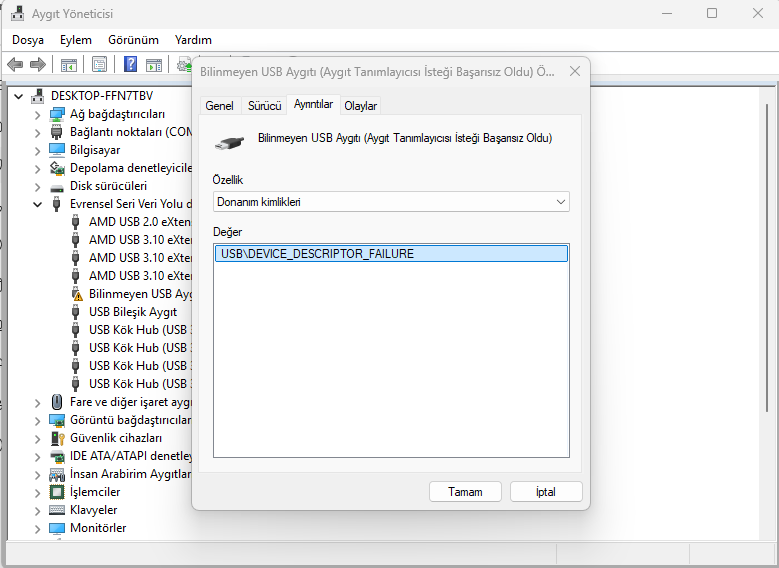Open the Özellik dropdown showing Donanım kimlikleri

(391, 202)
